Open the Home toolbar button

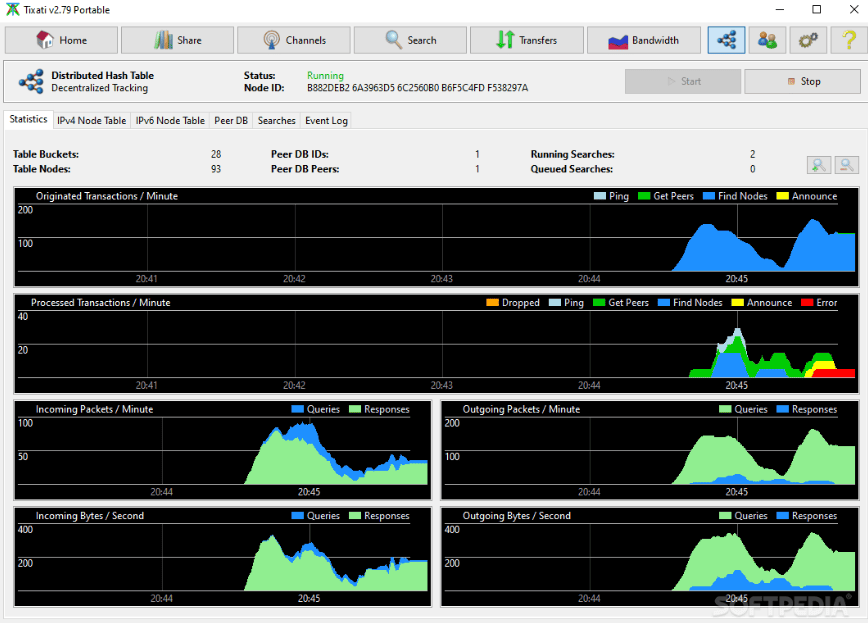click(61, 40)
